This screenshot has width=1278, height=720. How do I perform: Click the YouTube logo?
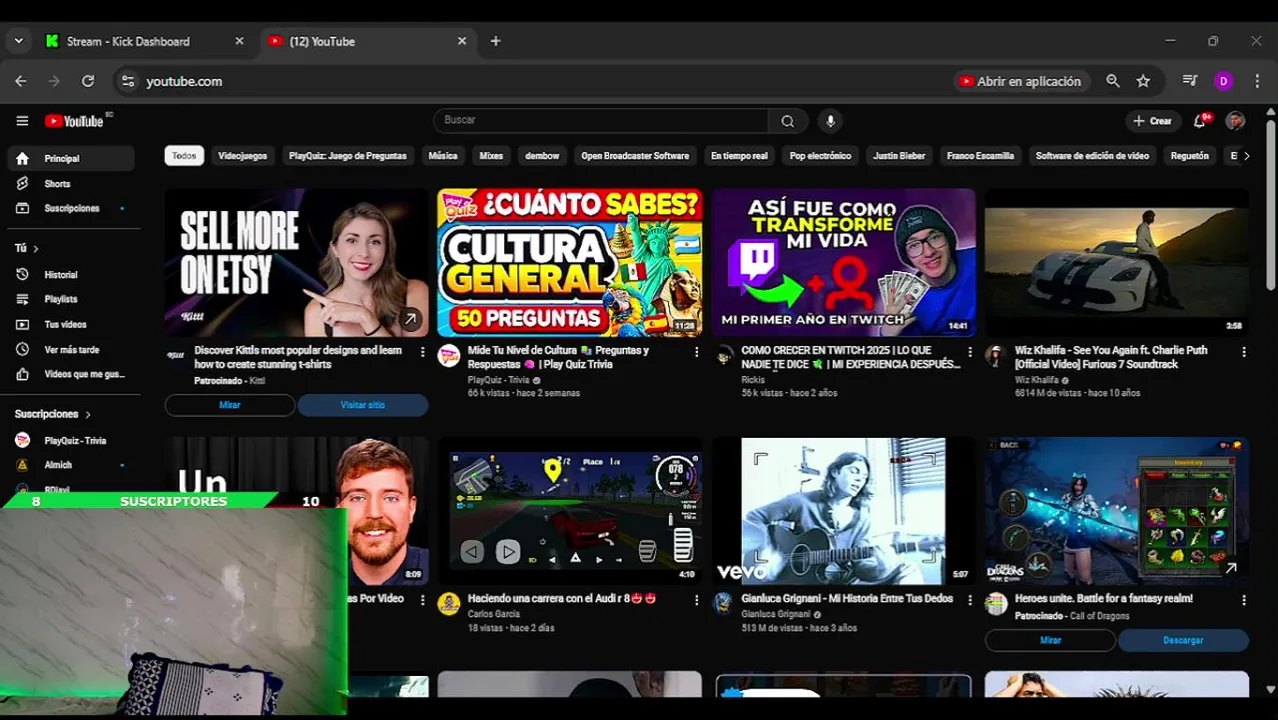pos(77,121)
